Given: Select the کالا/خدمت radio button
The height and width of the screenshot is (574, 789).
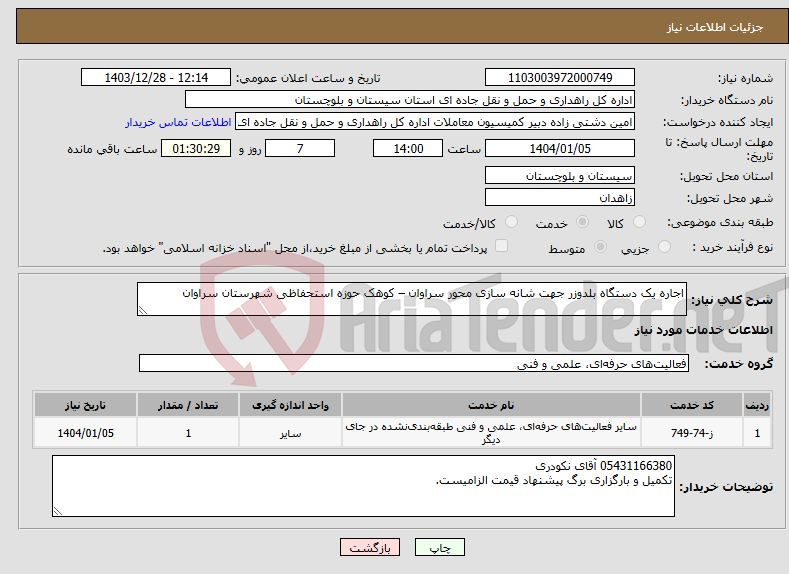Looking at the screenshot, I should [x=511, y=222].
